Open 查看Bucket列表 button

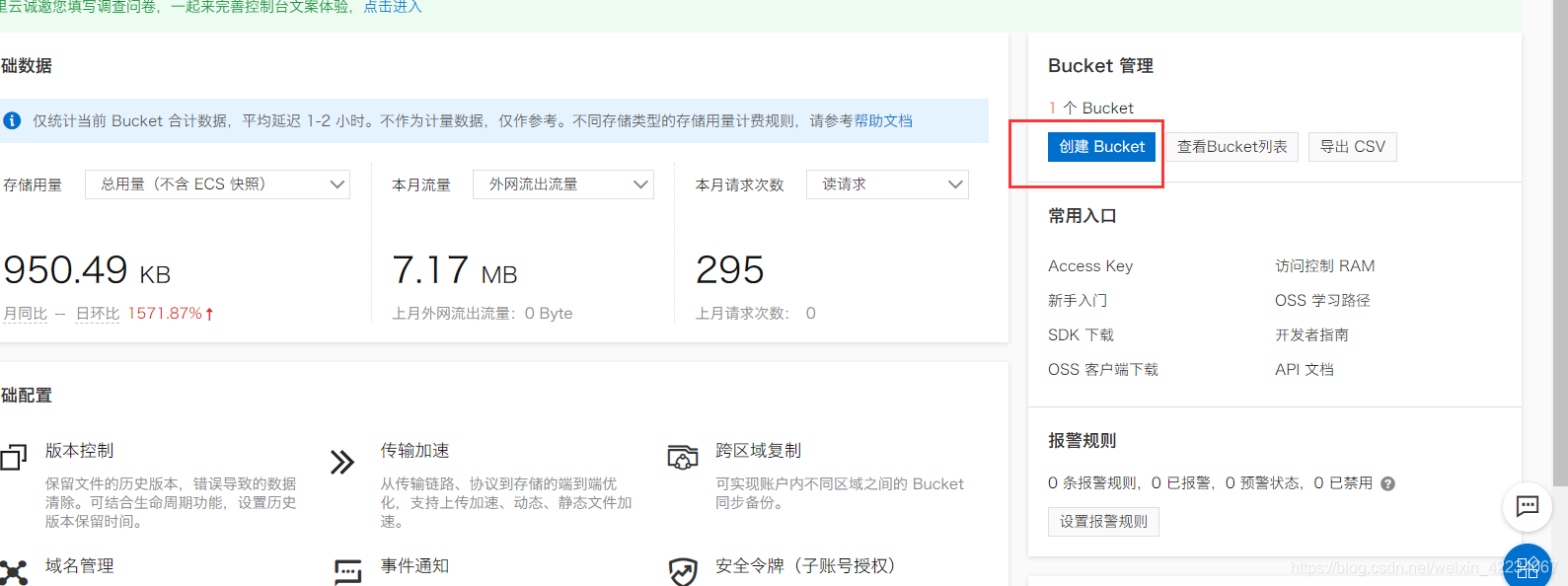pos(1232,147)
